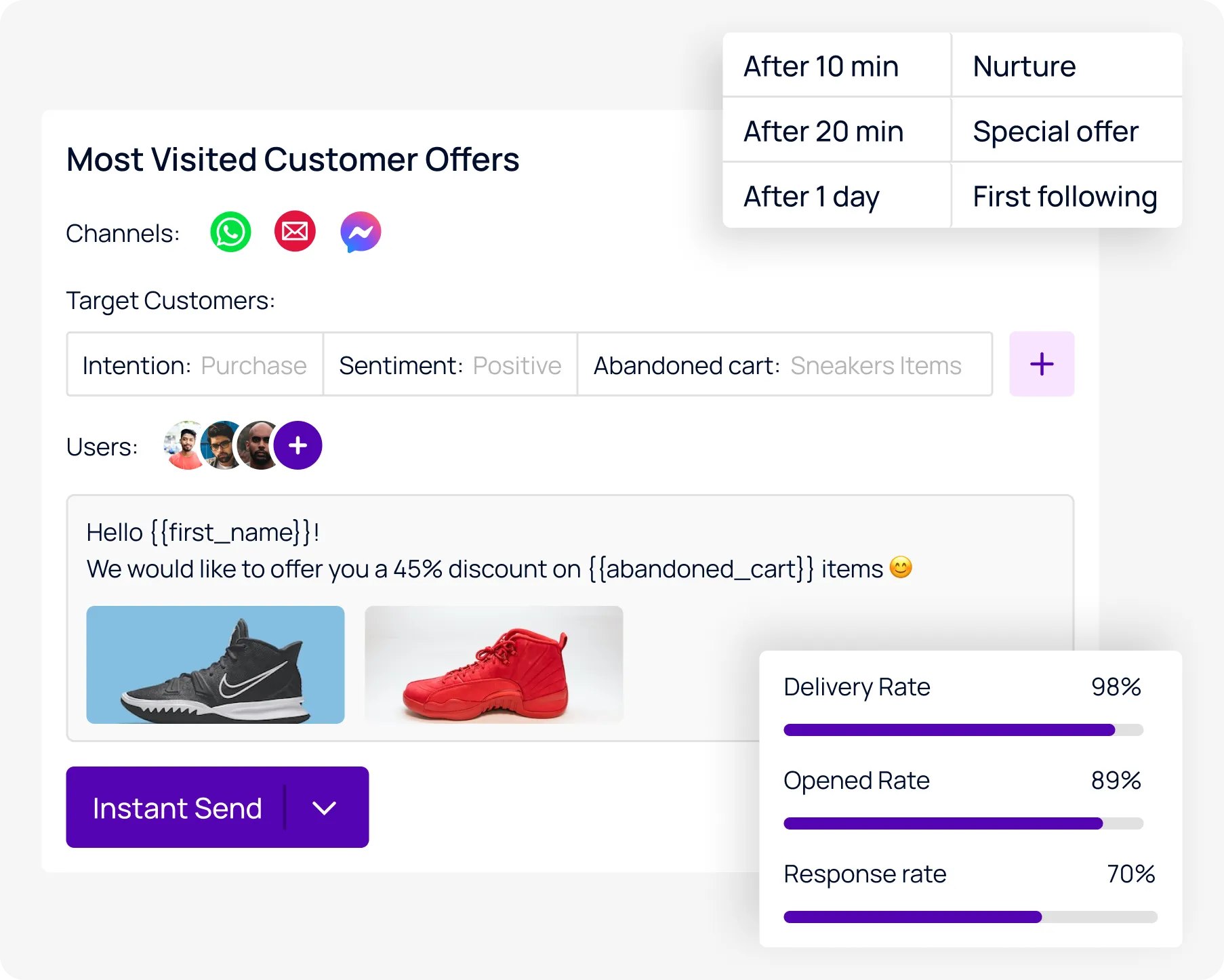Click the Most Visited Customer Offers title
The height and width of the screenshot is (980, 1224).
(292, 159)
